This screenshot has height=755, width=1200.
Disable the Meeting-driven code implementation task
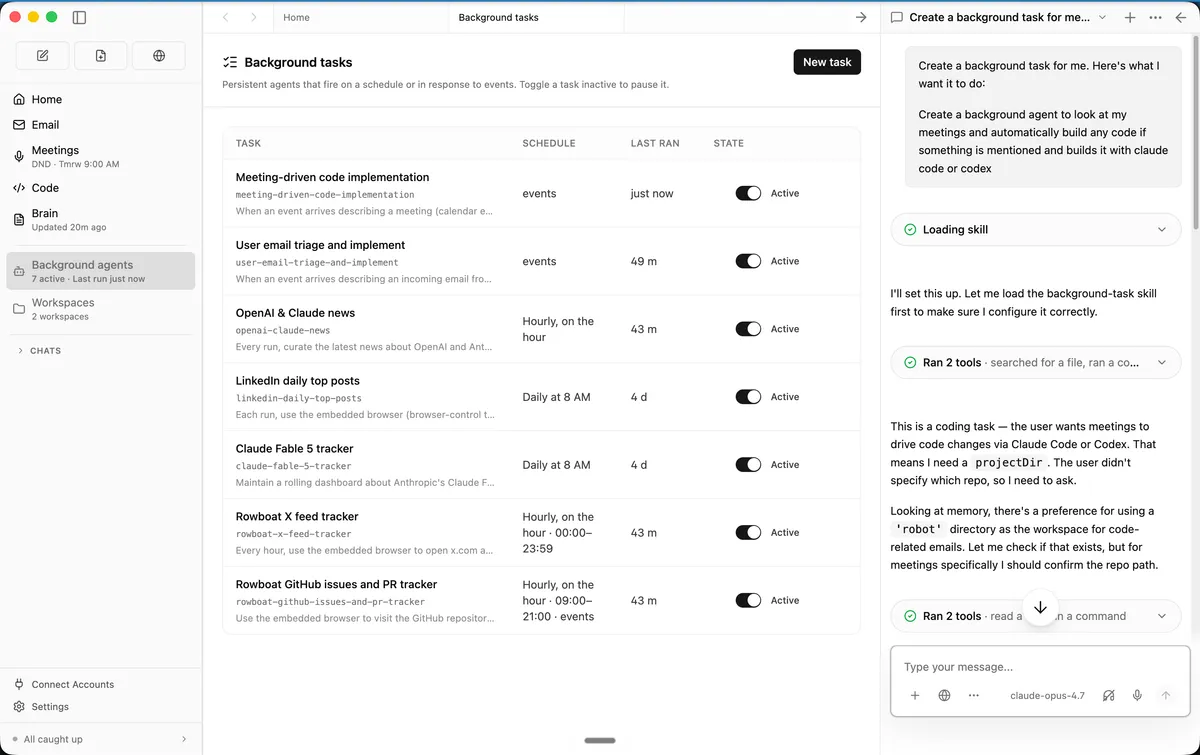(748, 193)
